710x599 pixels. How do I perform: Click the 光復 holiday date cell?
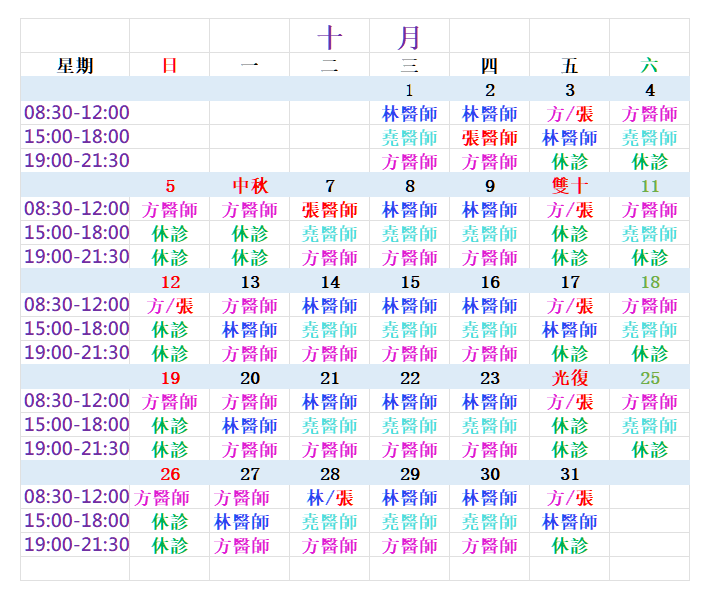570,378
